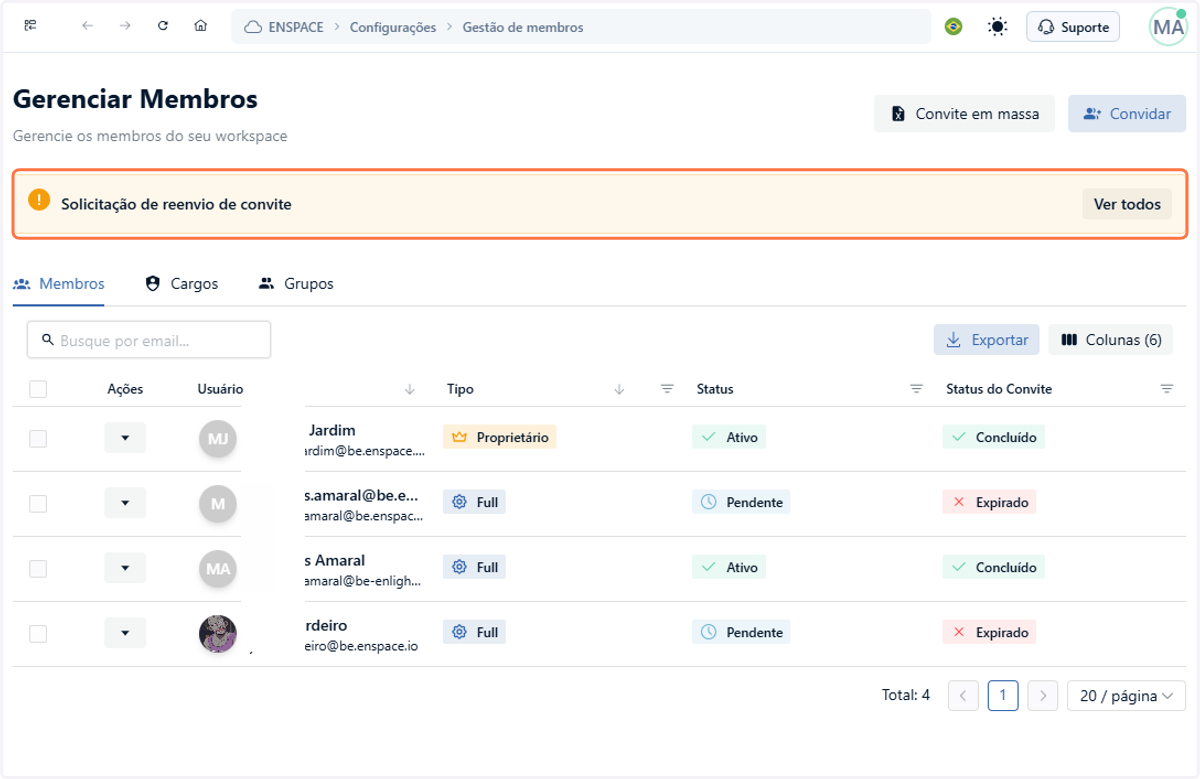Select page 1 in the pagination
The image size is (1200, 779).
click(x=1003, y=696)
